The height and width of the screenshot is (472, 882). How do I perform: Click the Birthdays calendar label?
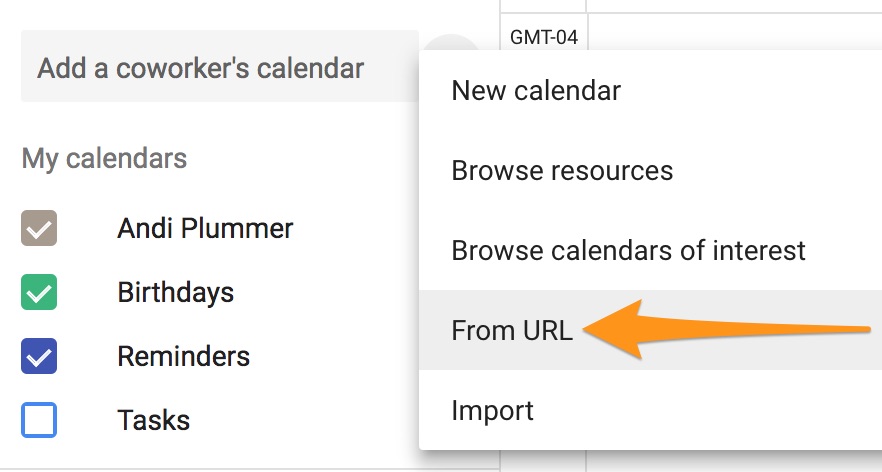click(175, 293)
